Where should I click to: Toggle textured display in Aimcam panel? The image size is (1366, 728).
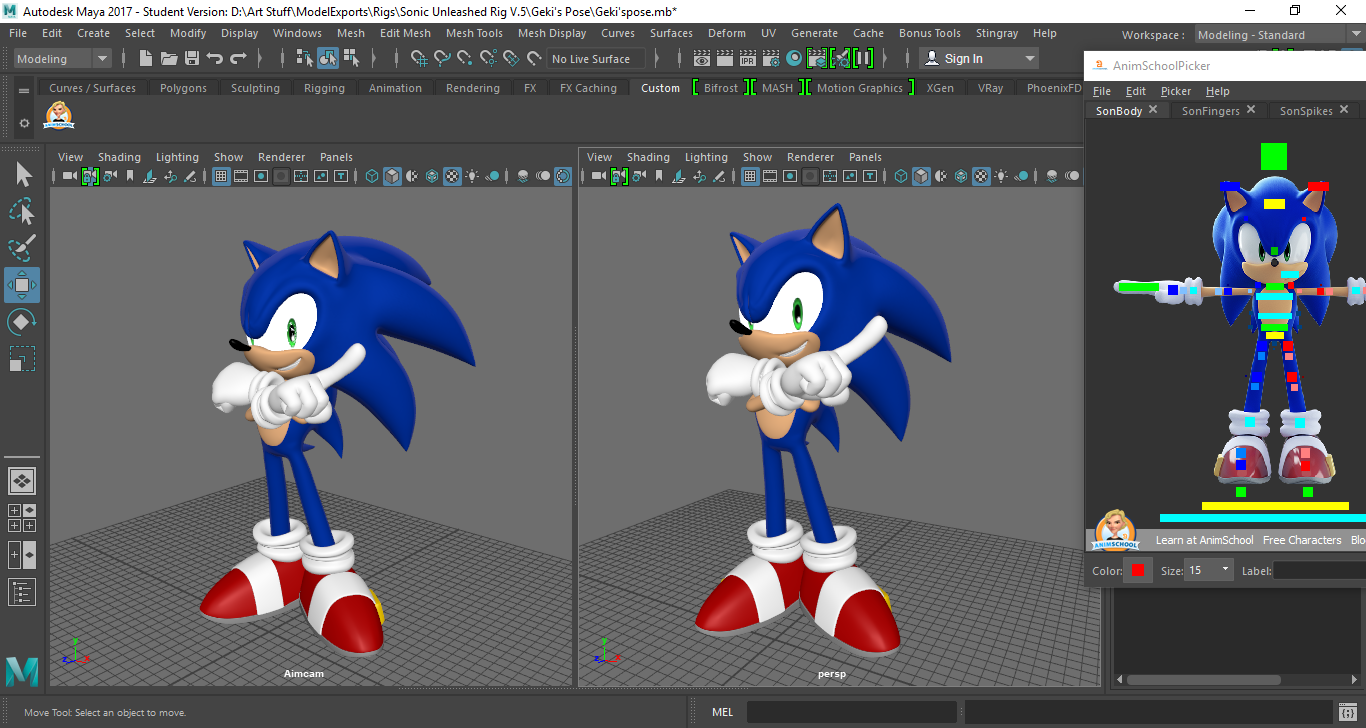pos(452,176)
